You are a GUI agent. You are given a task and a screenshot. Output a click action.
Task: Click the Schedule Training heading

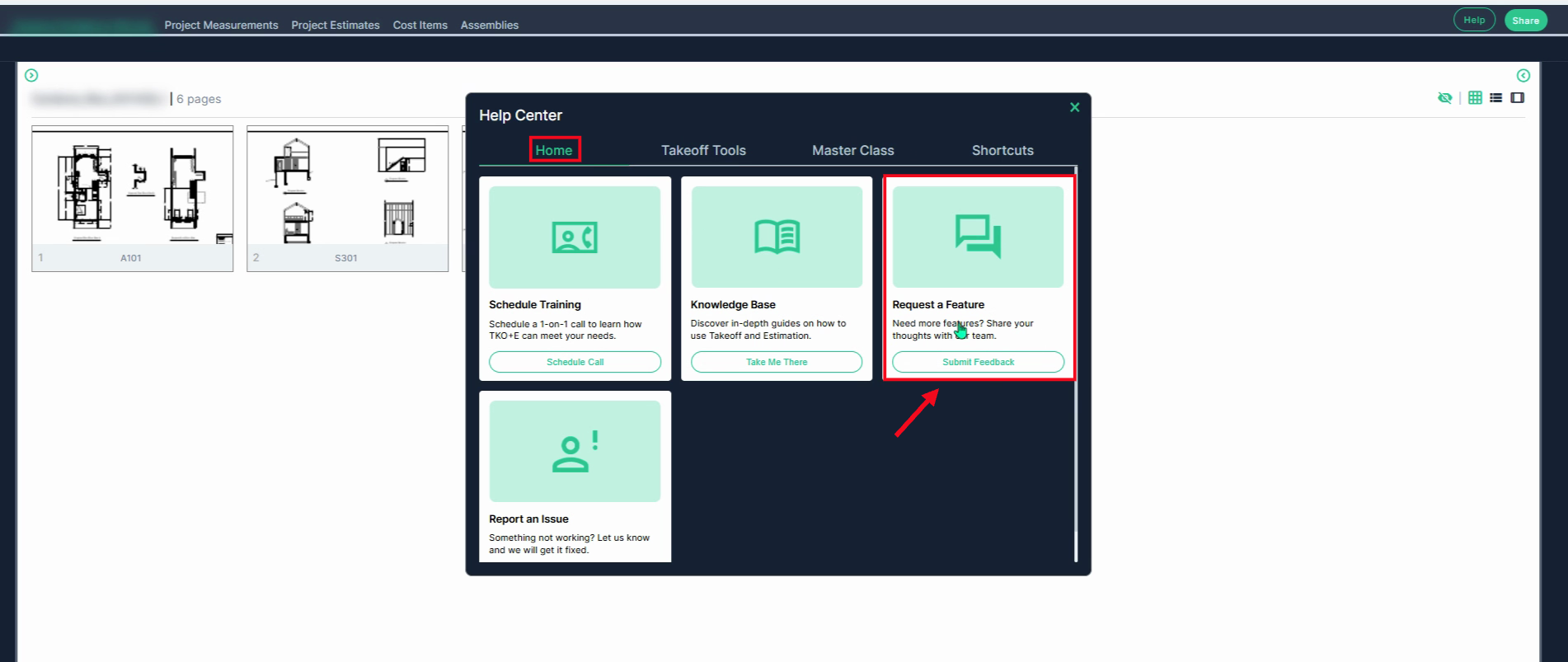click(x=535, y=304)
